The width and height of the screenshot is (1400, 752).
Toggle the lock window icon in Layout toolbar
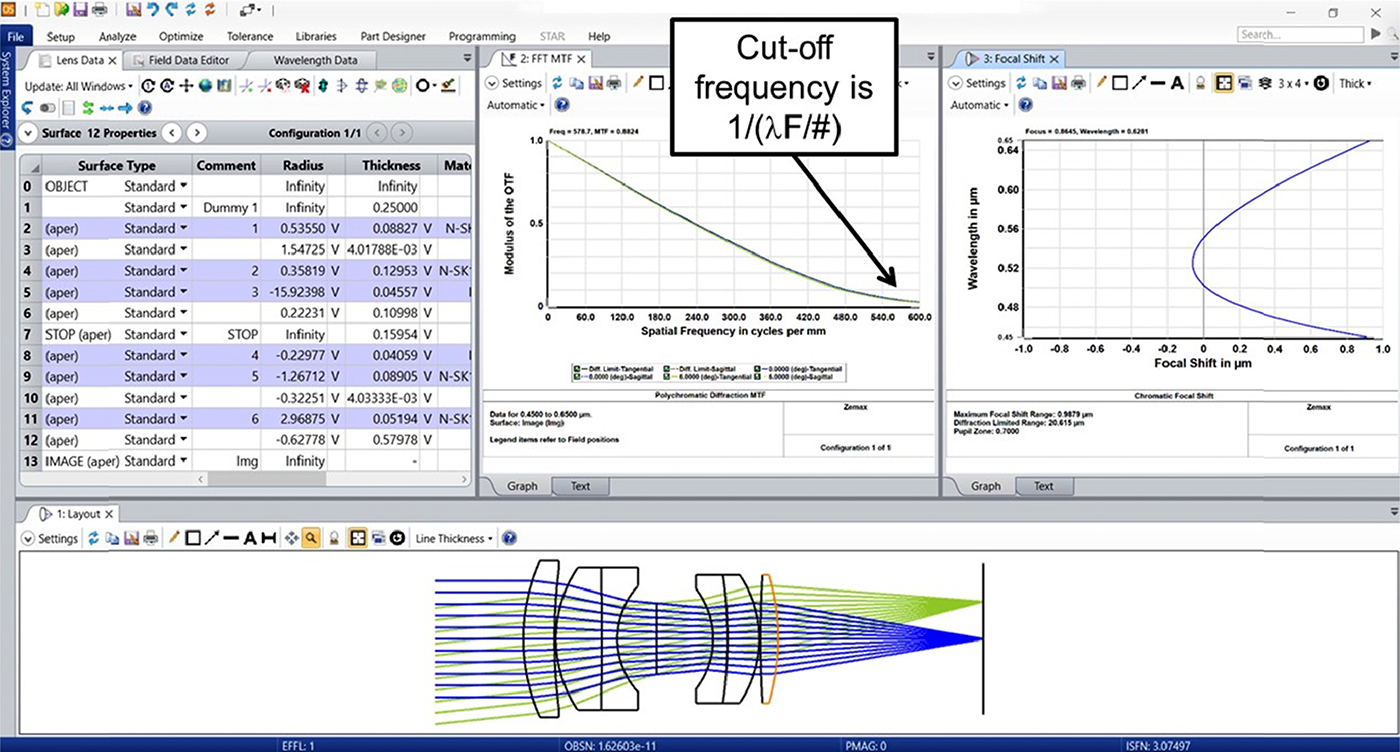point(334,538)
